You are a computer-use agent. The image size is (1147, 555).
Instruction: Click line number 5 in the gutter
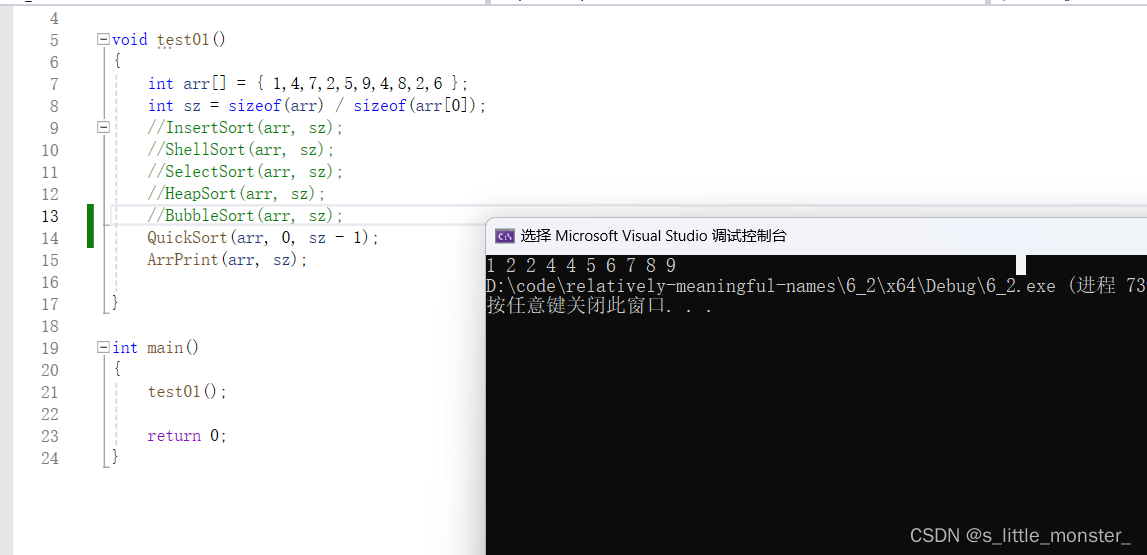pos(54,40)
